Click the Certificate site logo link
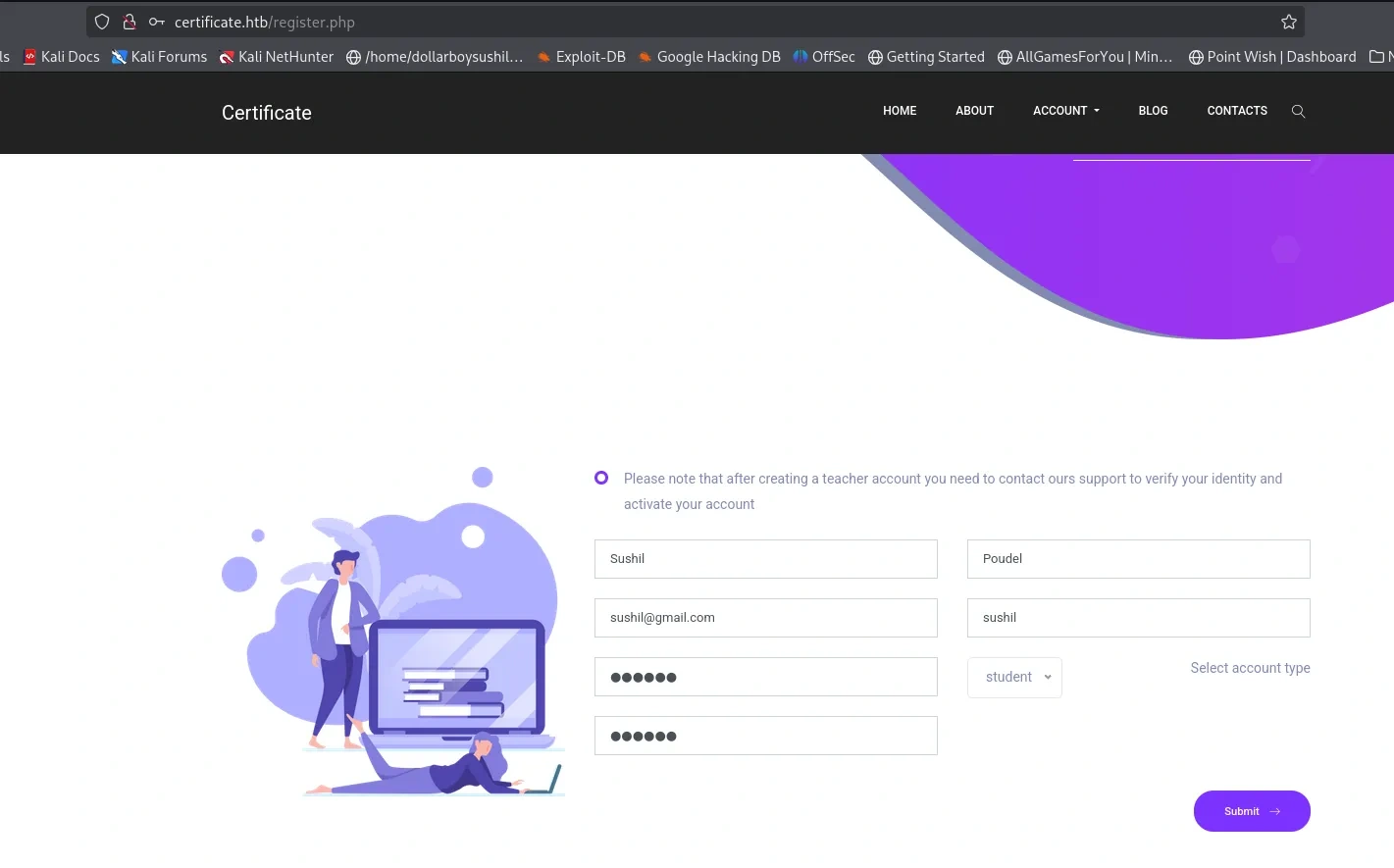The height and width of the screenshot is (868, 1394). tap(267, 113)
